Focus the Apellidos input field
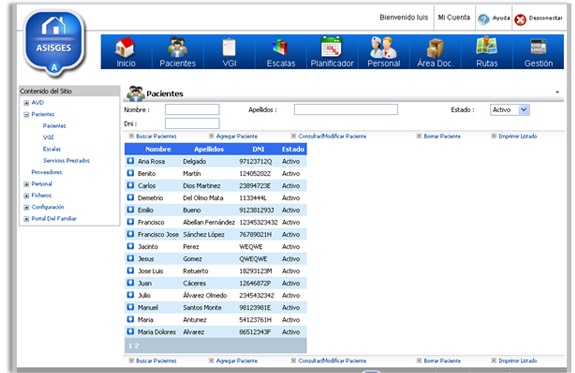575x373 pixels. click(346, 109)
